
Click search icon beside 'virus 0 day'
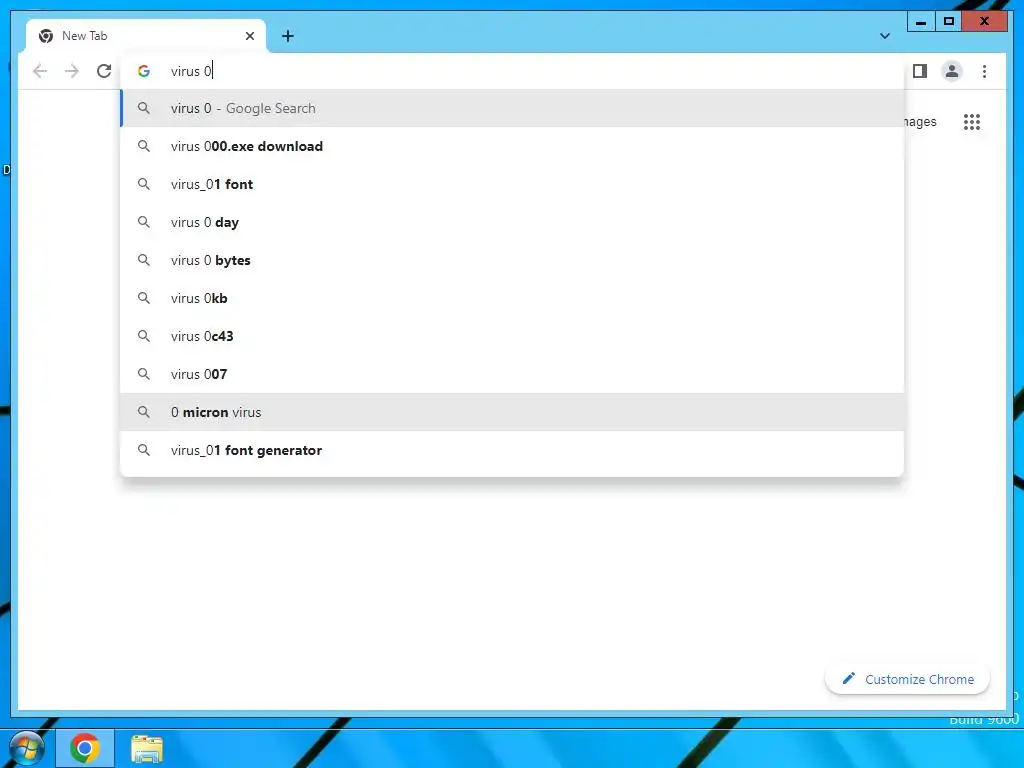[144, 222]
